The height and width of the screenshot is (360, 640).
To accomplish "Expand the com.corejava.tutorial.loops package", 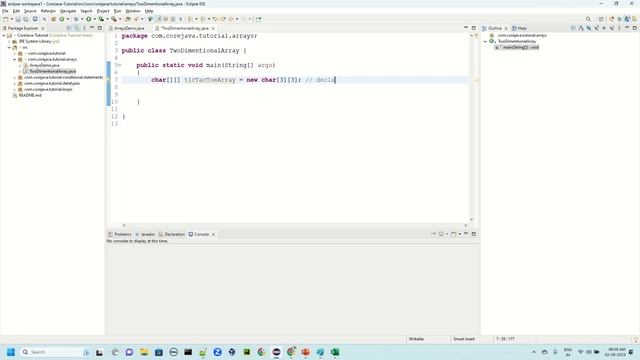I will click(15, 89).
